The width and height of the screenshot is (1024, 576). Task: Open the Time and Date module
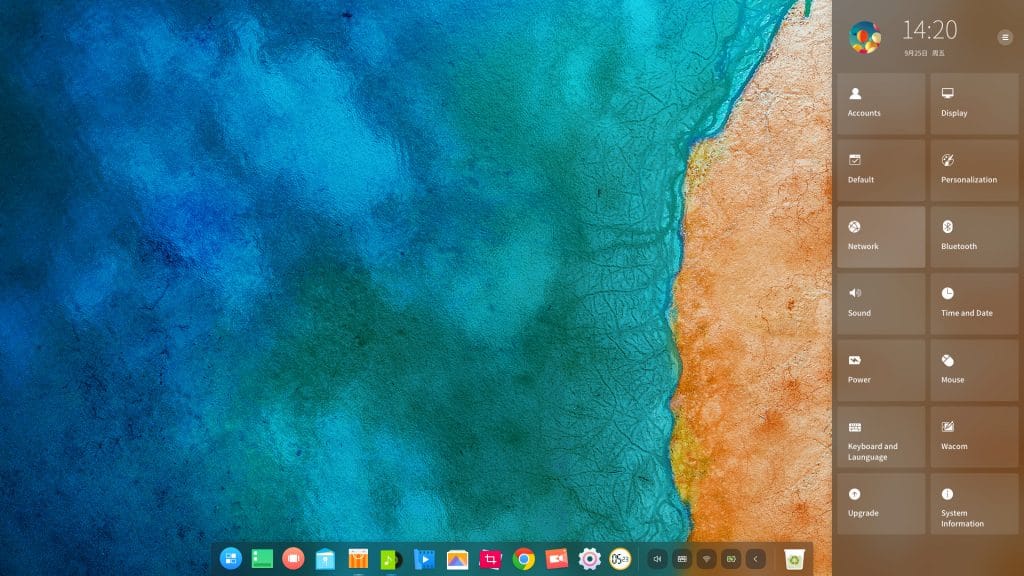974,304
